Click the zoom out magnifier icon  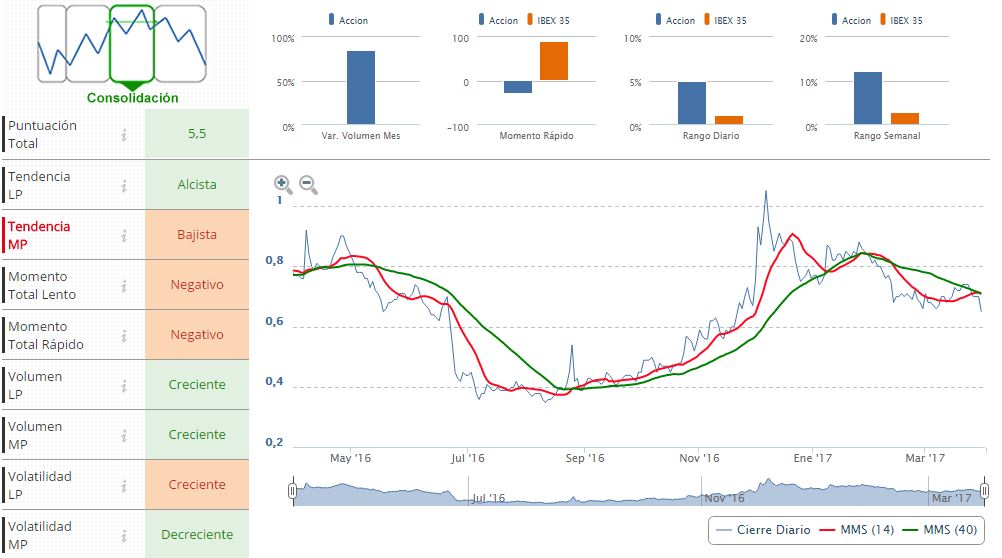[308, 185]
